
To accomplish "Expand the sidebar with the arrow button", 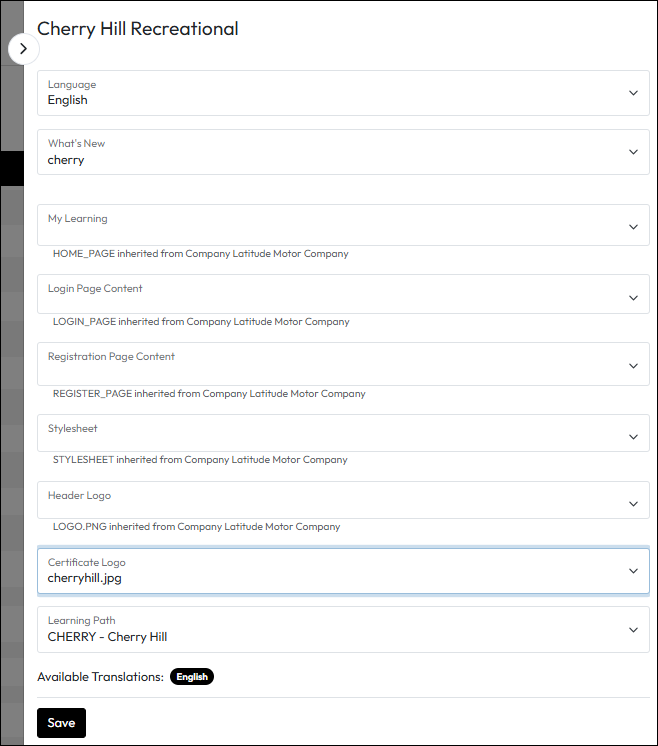I will click(23, 48).
